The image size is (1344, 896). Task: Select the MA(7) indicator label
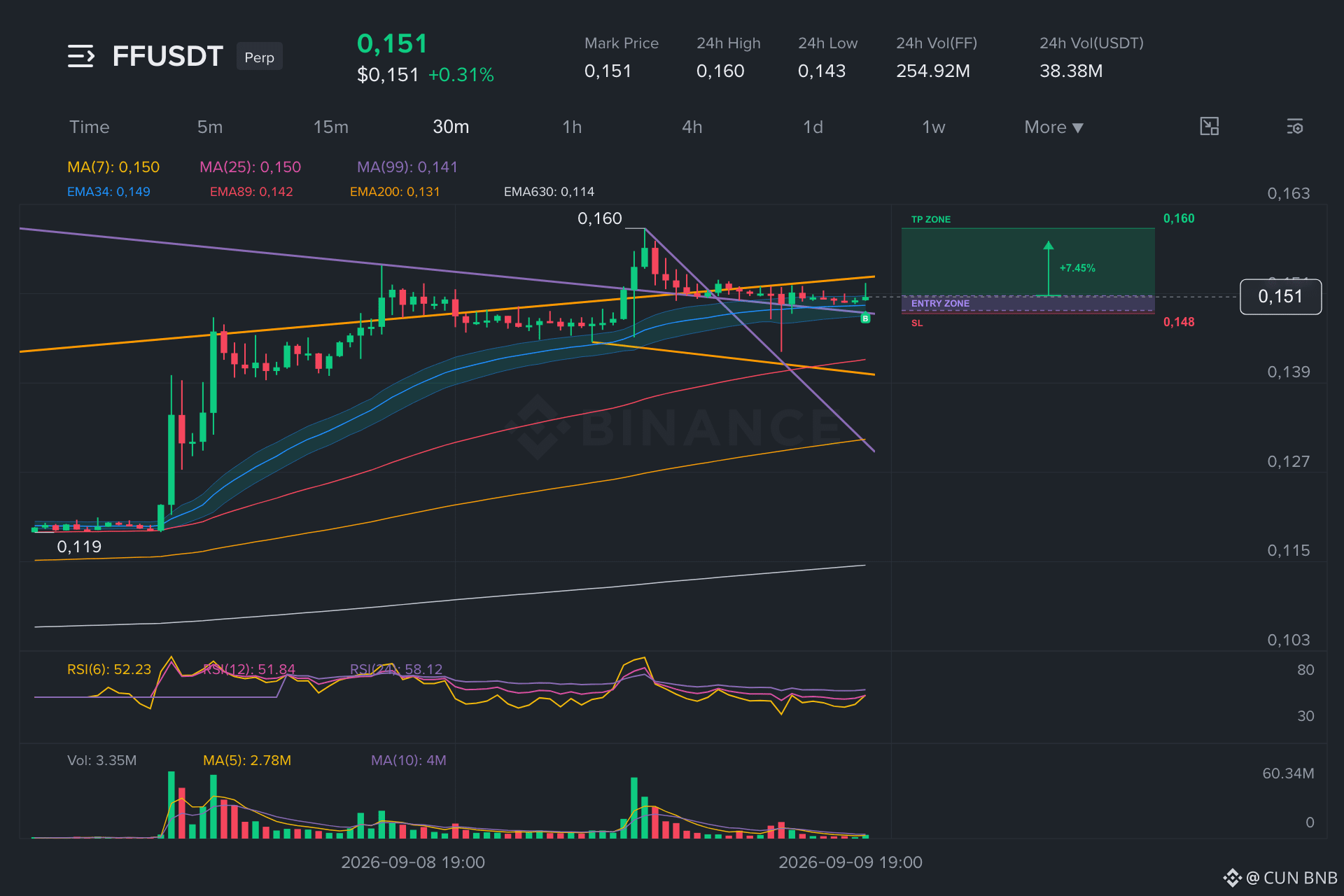[x=113, y=167]
